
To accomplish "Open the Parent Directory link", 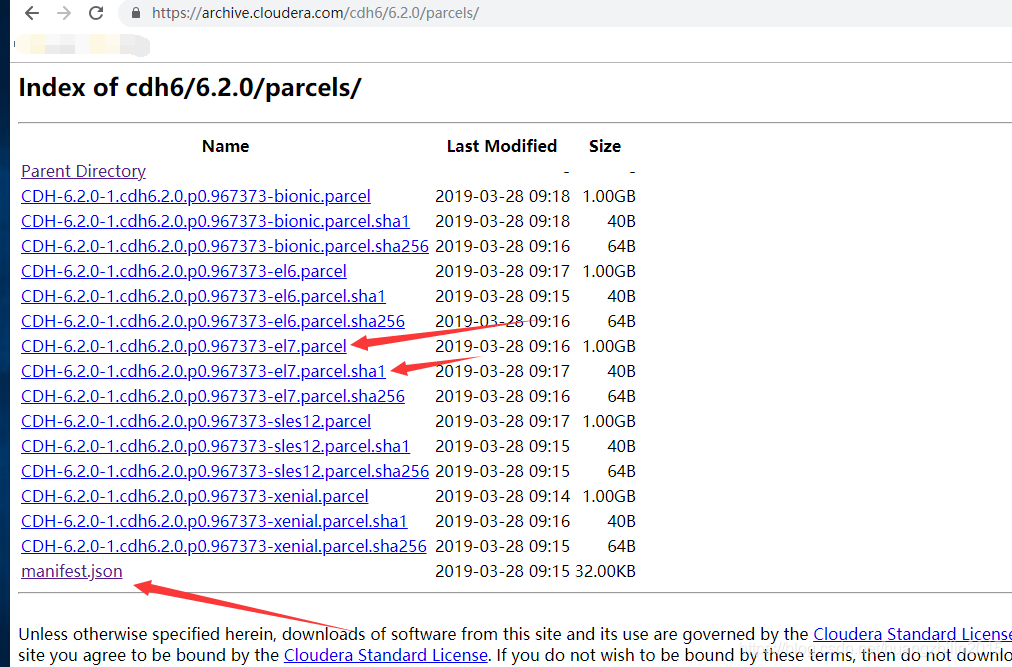I will (x=83, y=171).
